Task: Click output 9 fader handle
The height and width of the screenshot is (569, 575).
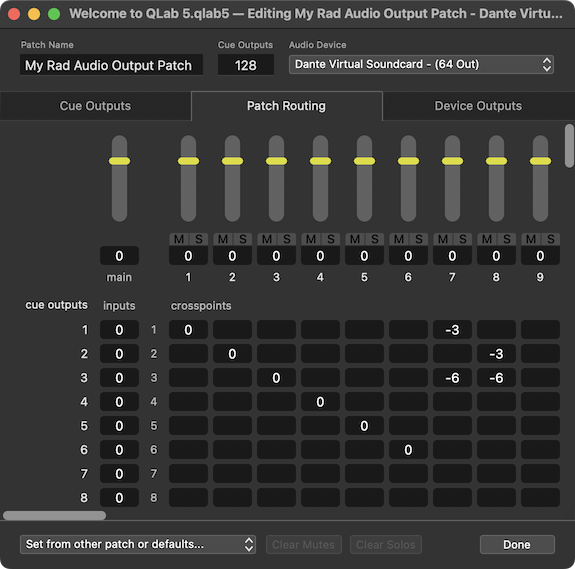Action: pos(541,161)
